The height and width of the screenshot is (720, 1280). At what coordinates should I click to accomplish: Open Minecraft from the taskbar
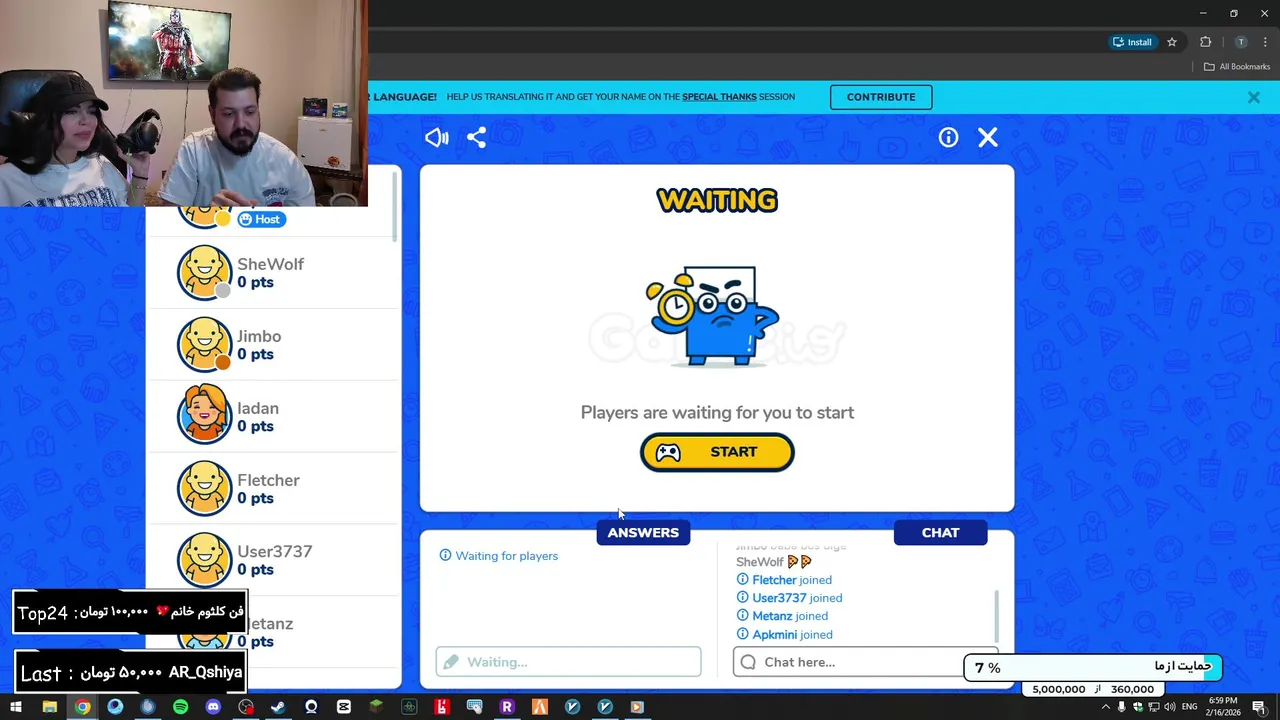pos(376,707)
